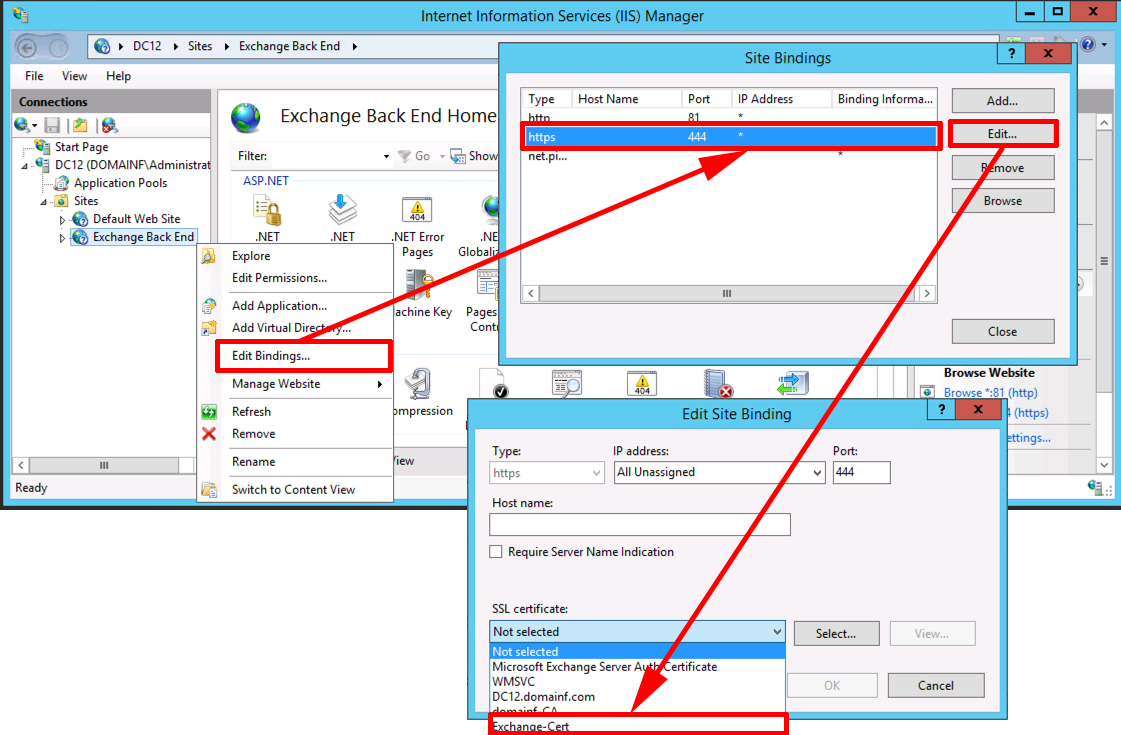Click Edit button in Site Bindings
Image resolution: width=1121 pixels, height=735 pixels.
(1002, 133)
